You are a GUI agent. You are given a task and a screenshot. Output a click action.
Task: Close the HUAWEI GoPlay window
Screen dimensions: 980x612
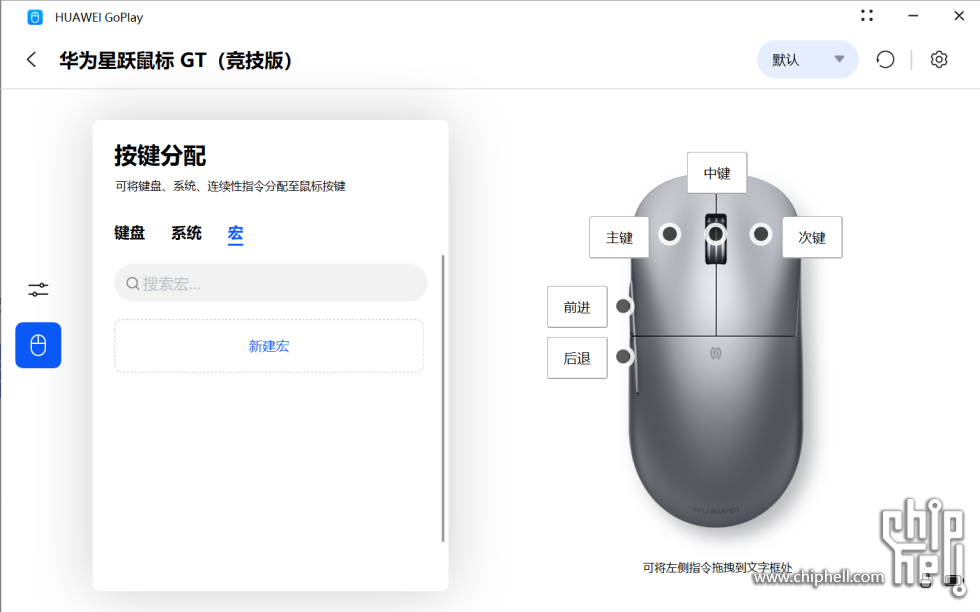pos(959,16)
